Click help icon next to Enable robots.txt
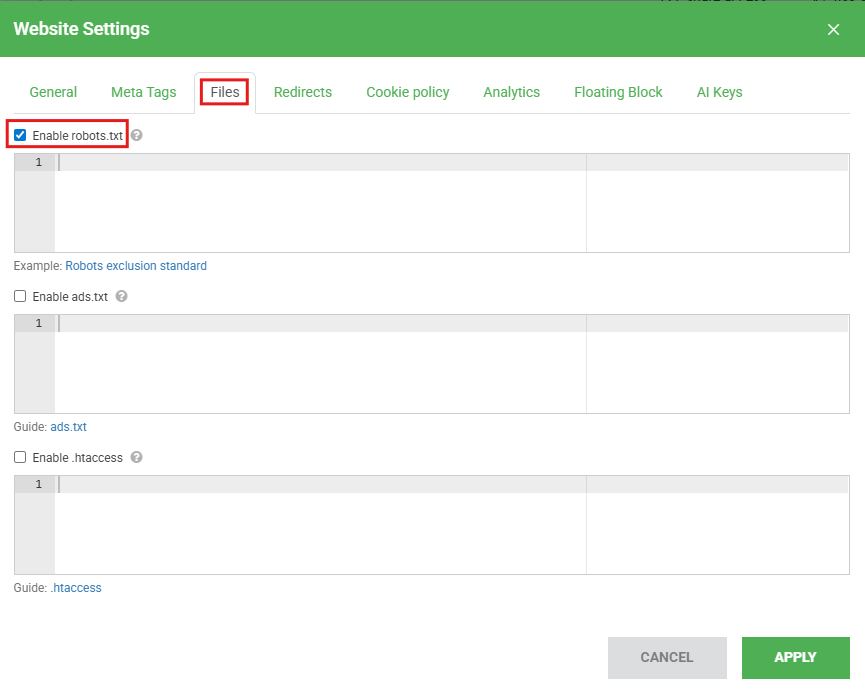The width and height of the screenshot is (865, 693). pyautogui.click(x=137, y=135)
